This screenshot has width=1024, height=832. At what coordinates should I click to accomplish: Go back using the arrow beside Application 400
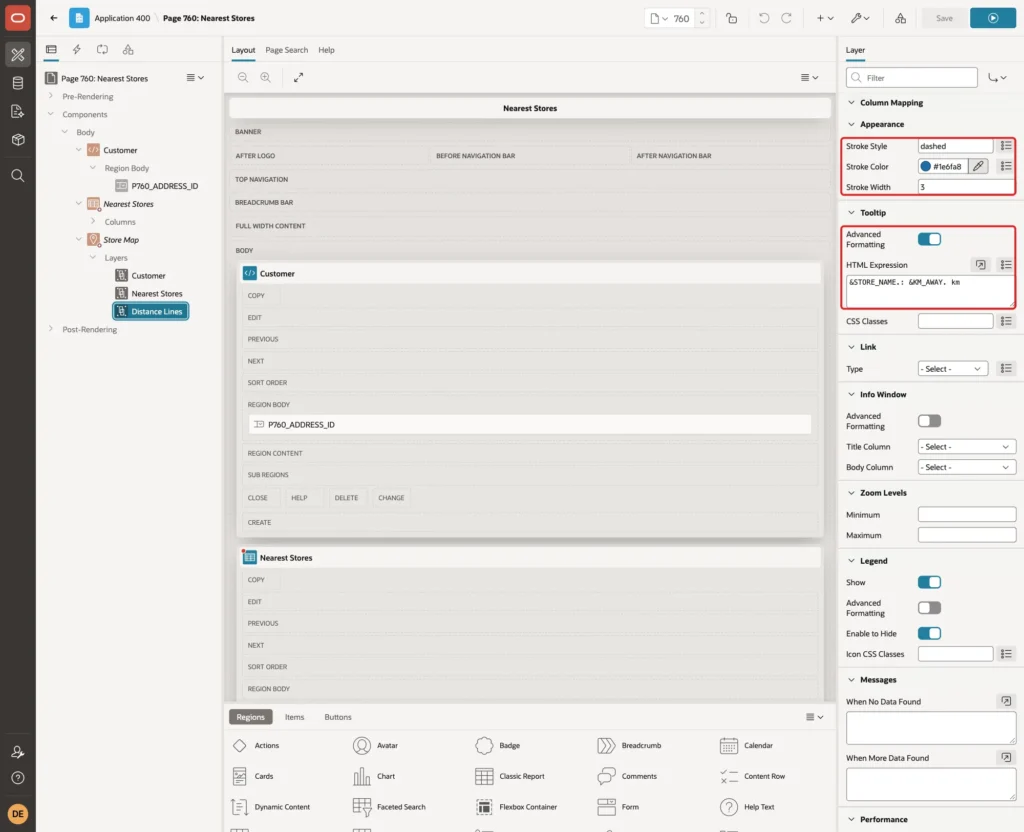click(x=54, y=18)
